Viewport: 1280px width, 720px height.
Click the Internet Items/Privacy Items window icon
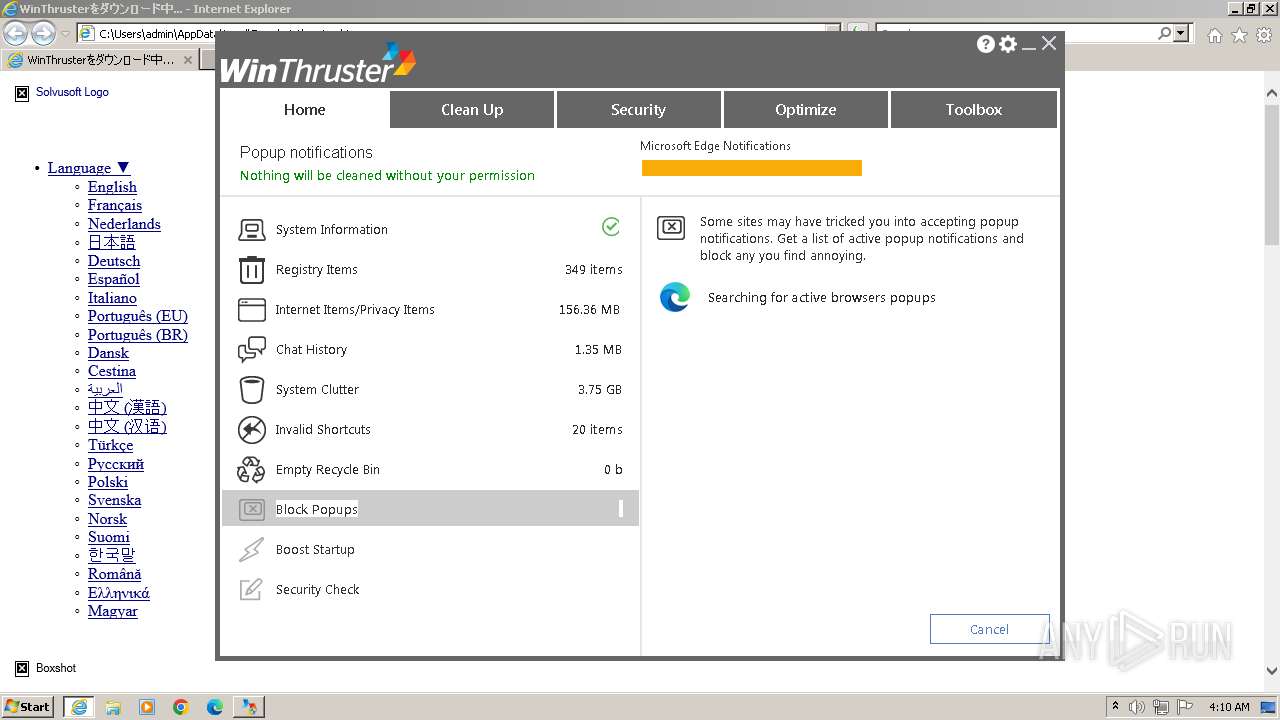(251, 310)
